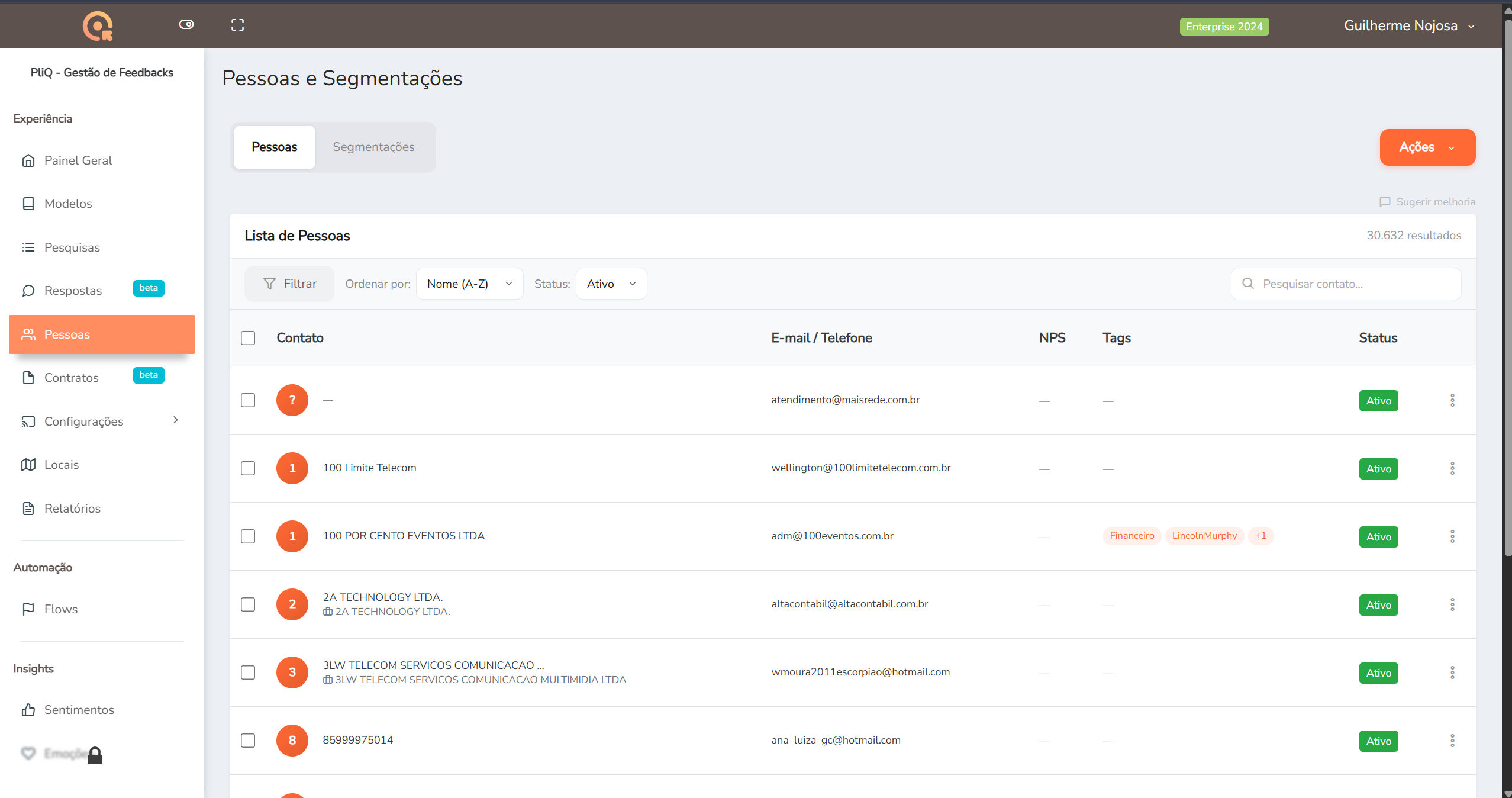Click the locked Emoções padlock icon

point(95,755)
